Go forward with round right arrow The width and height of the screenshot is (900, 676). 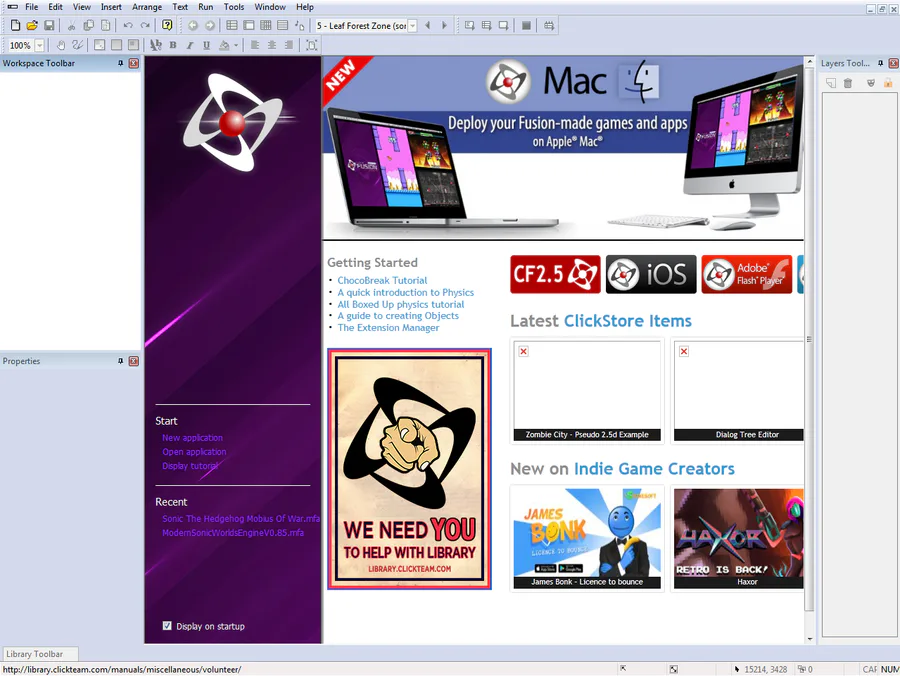pyautogui.click(x=210, y=25)
